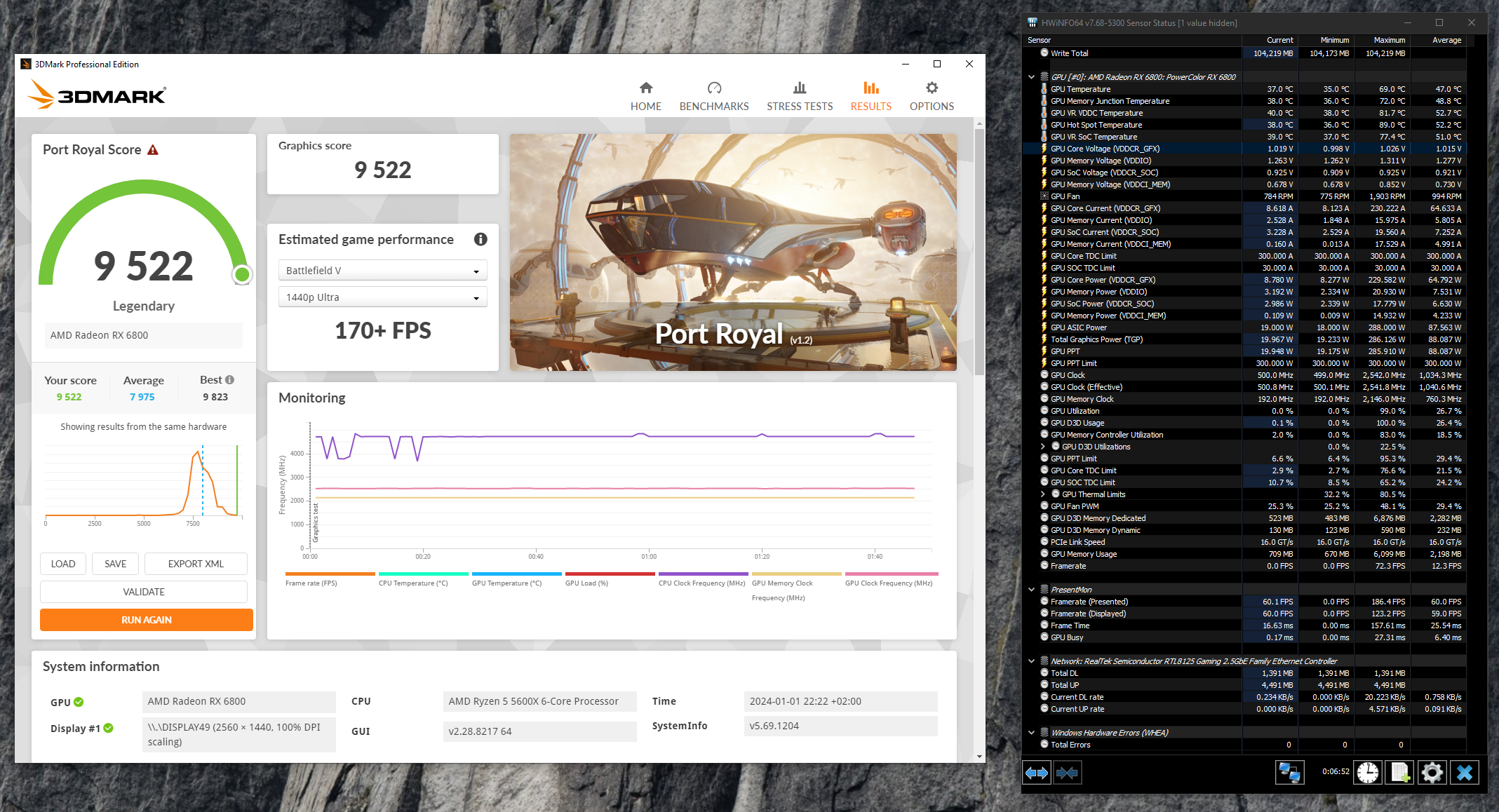Reset sensor timer with the clock icon
This screenshot has width=1499, height=812.
(1367, 773)
